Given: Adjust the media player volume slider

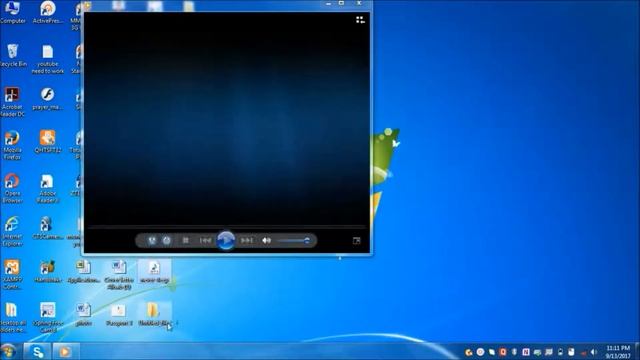Looking at the screenshot, I should click(x=294, y=241).
